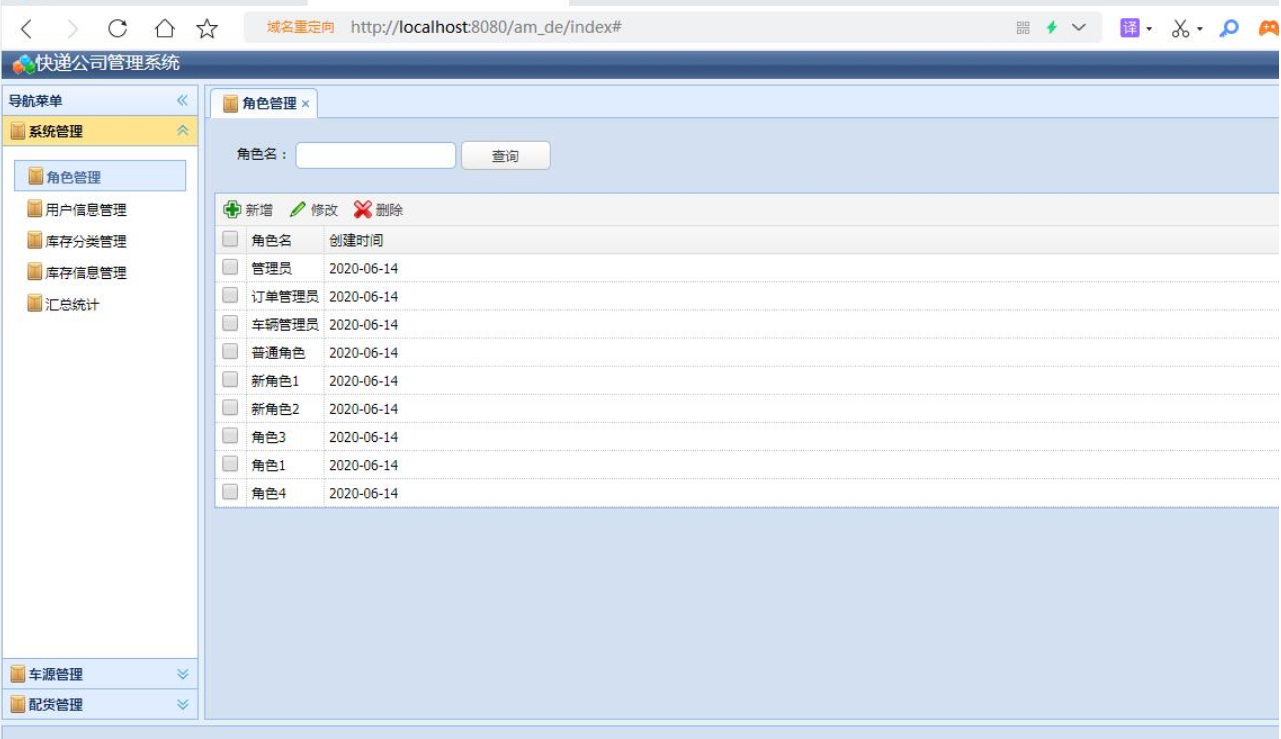Screen dimensions: 1281x739
Task: Open address bar dropdown chevron
Action: click(x=1079, y=28)
